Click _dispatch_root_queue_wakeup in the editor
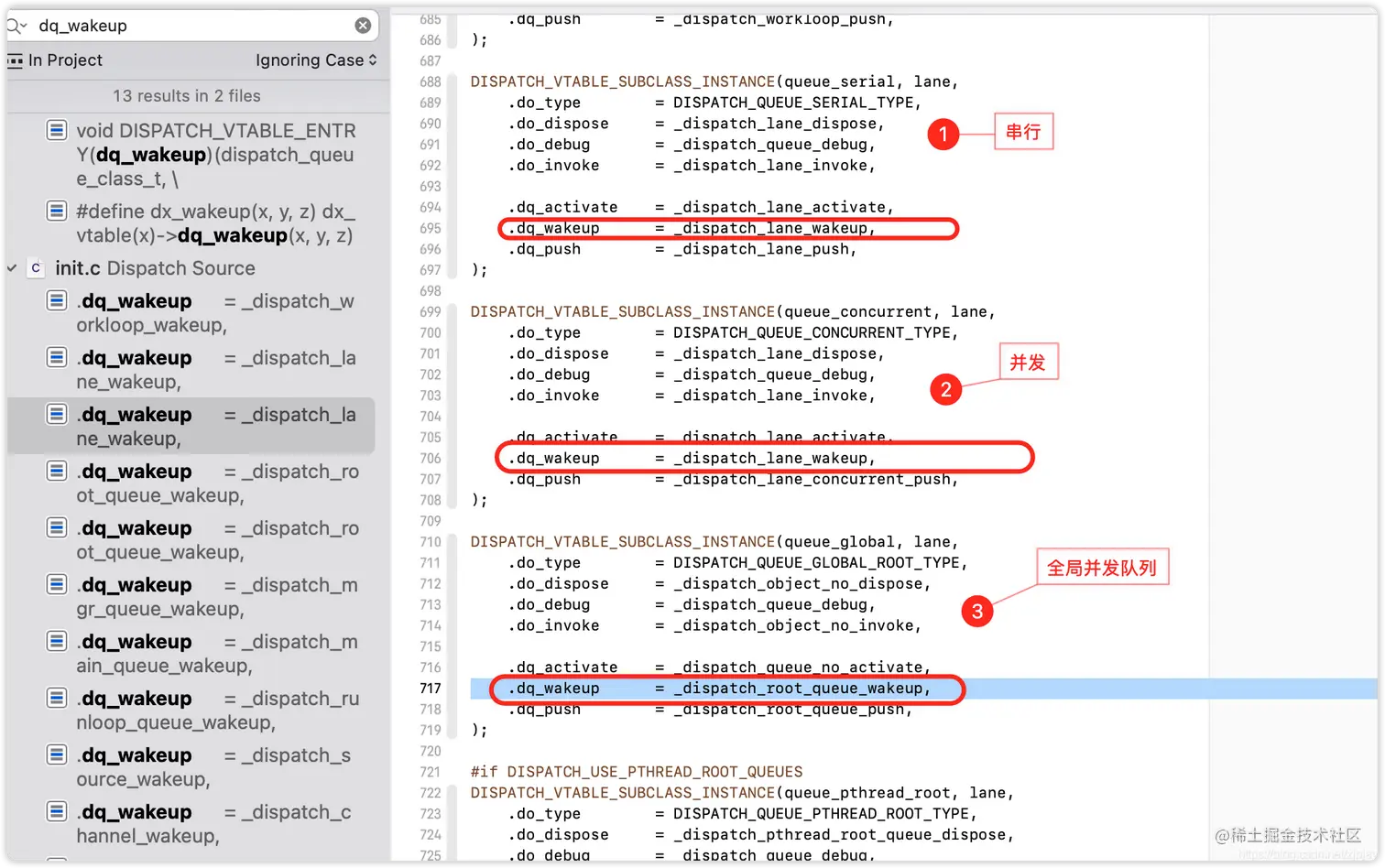1385x868 pixels. pyautogui.click(x=798, y=689)
